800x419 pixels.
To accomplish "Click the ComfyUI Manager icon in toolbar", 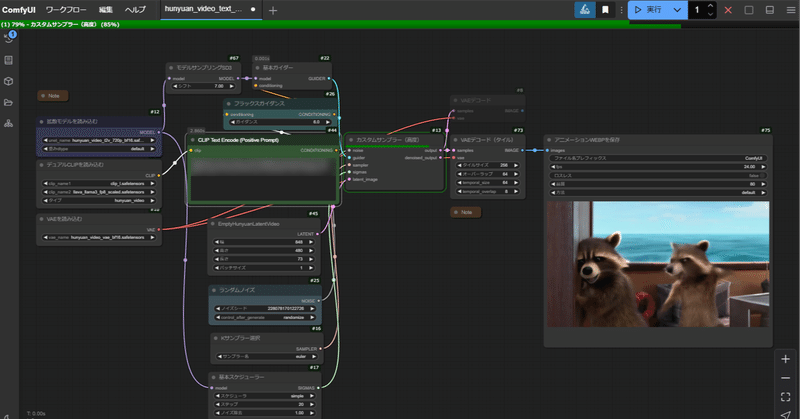I will 585,10.
